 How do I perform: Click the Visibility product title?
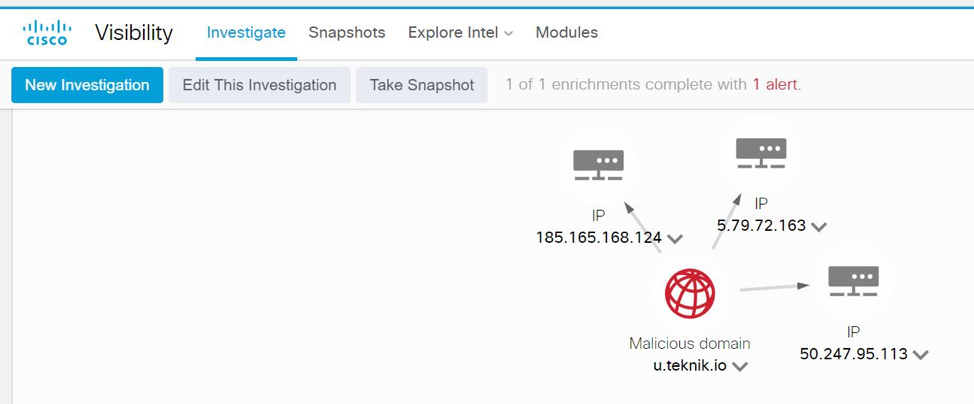[134, 32]
